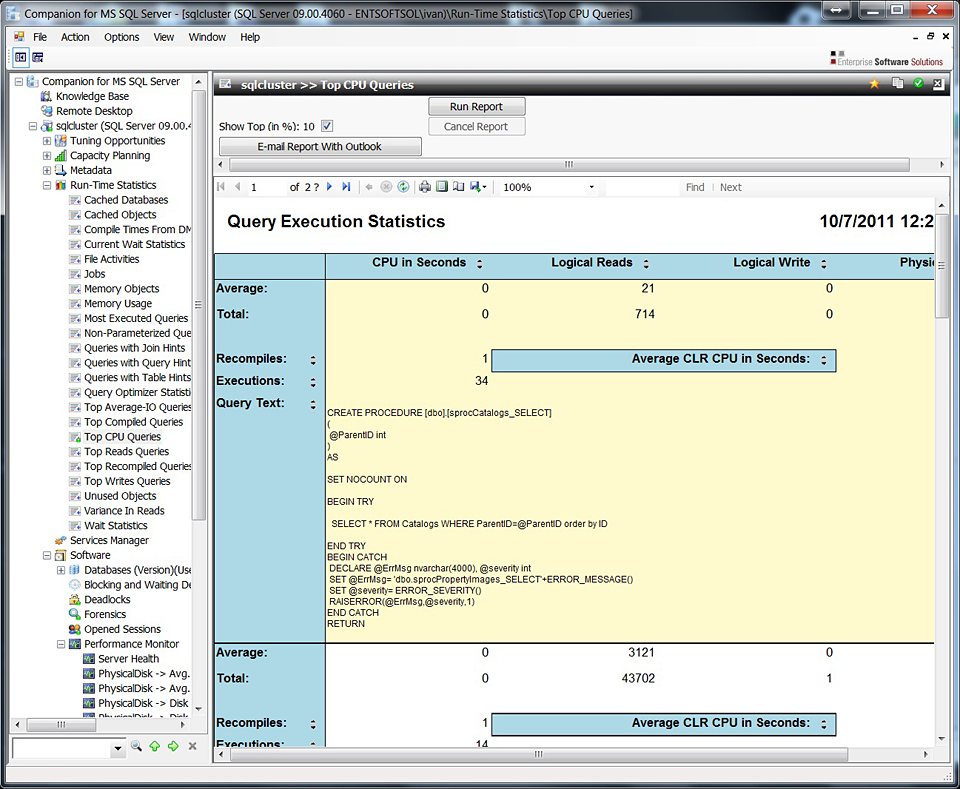Select Top Reads Queries in tree
Image resolution: width=960 pixels, height=789 pixels.
[127, 451]
